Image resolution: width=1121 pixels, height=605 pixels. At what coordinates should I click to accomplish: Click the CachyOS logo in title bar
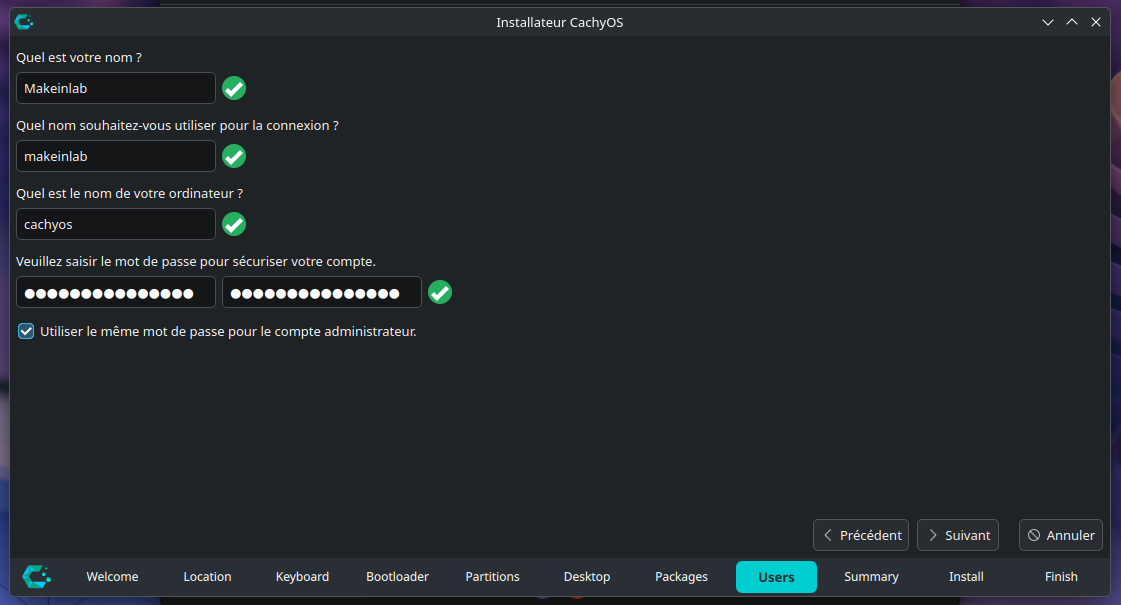[x=24, y=22]
